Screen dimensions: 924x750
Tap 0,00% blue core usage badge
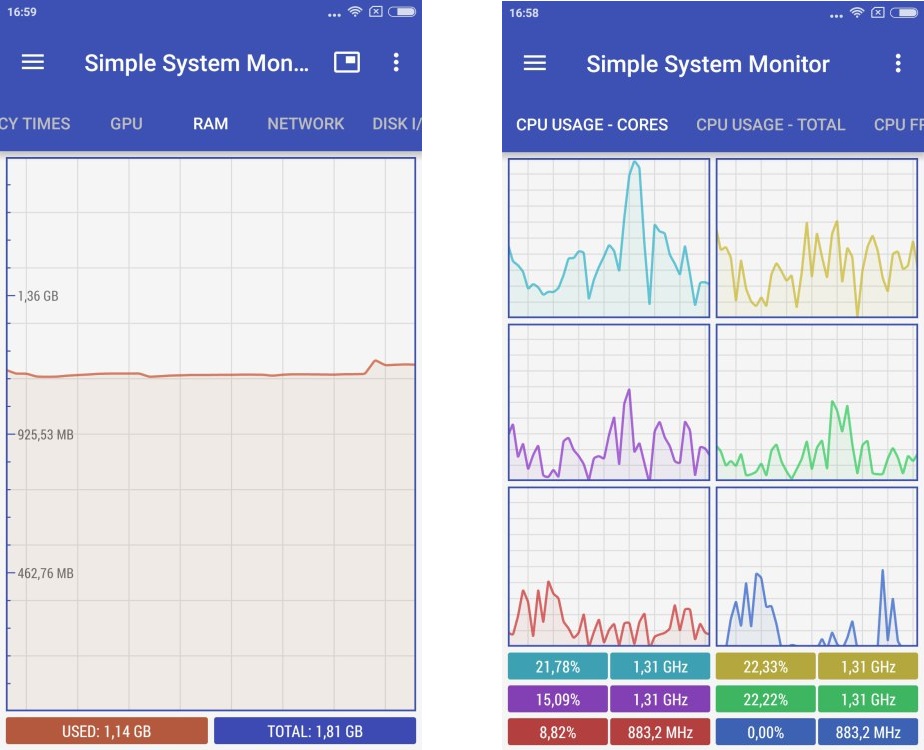point(765,732)
